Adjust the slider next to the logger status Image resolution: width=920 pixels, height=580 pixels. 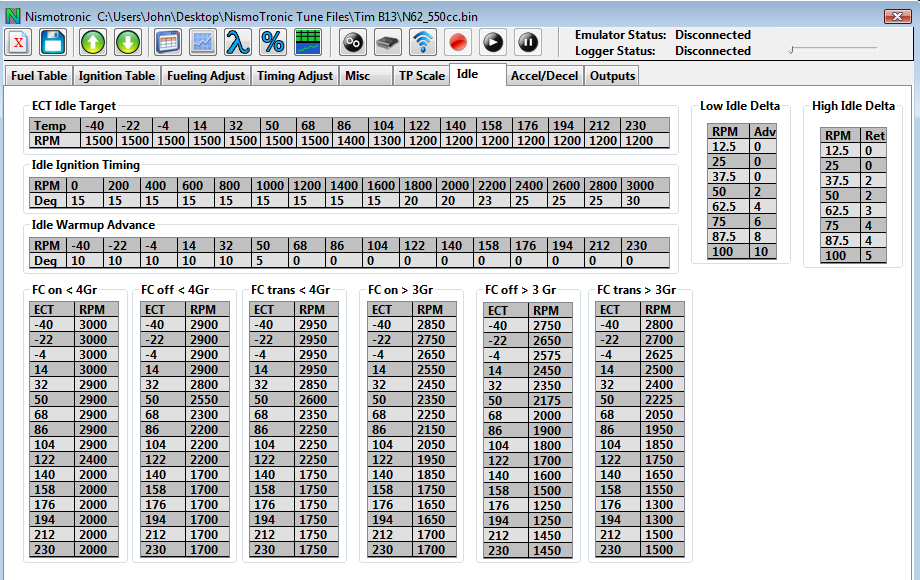(791, 48)
